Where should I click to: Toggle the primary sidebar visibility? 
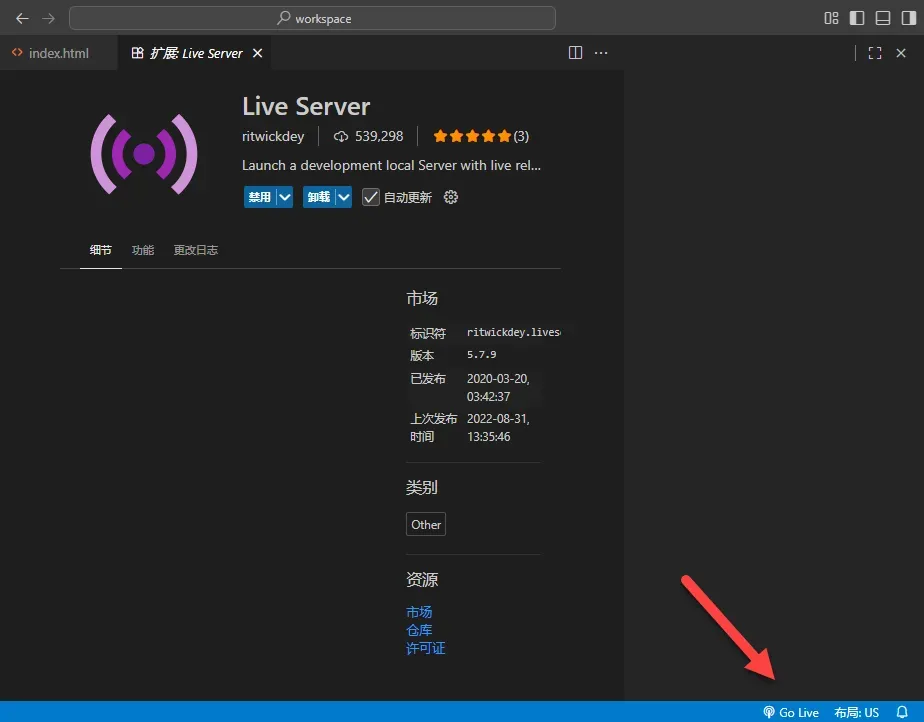tap(857, 18)
